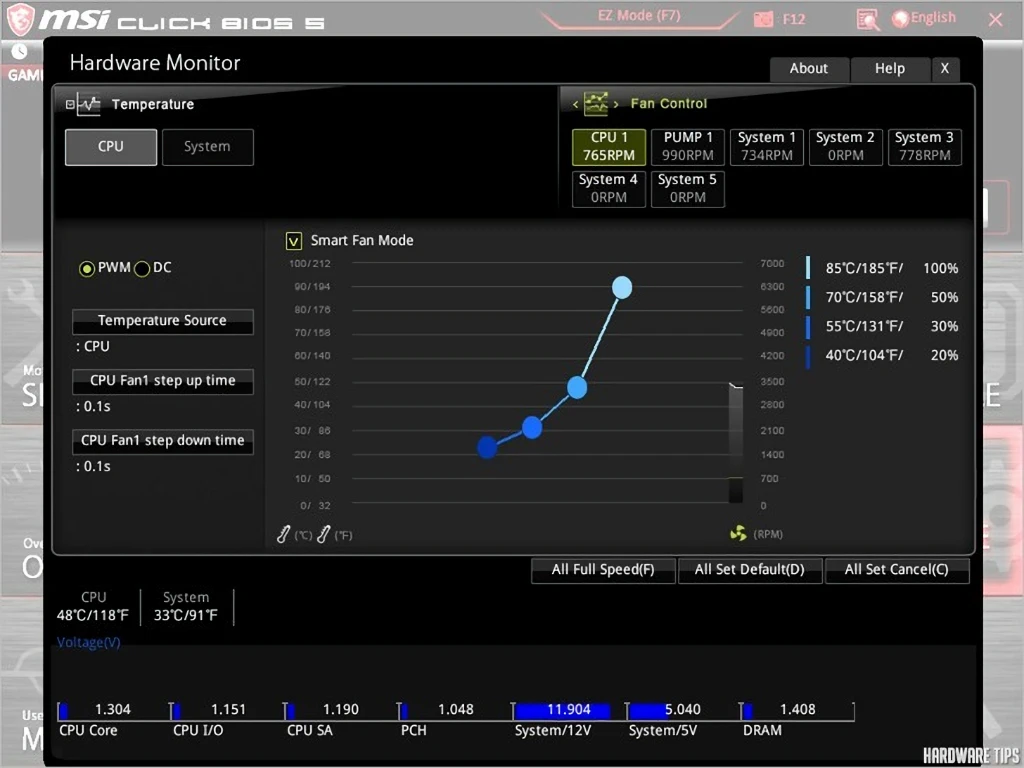Viewport: 1024px width, 768px height.
Task: Click All Set Default(D) button
Action: 750,570
